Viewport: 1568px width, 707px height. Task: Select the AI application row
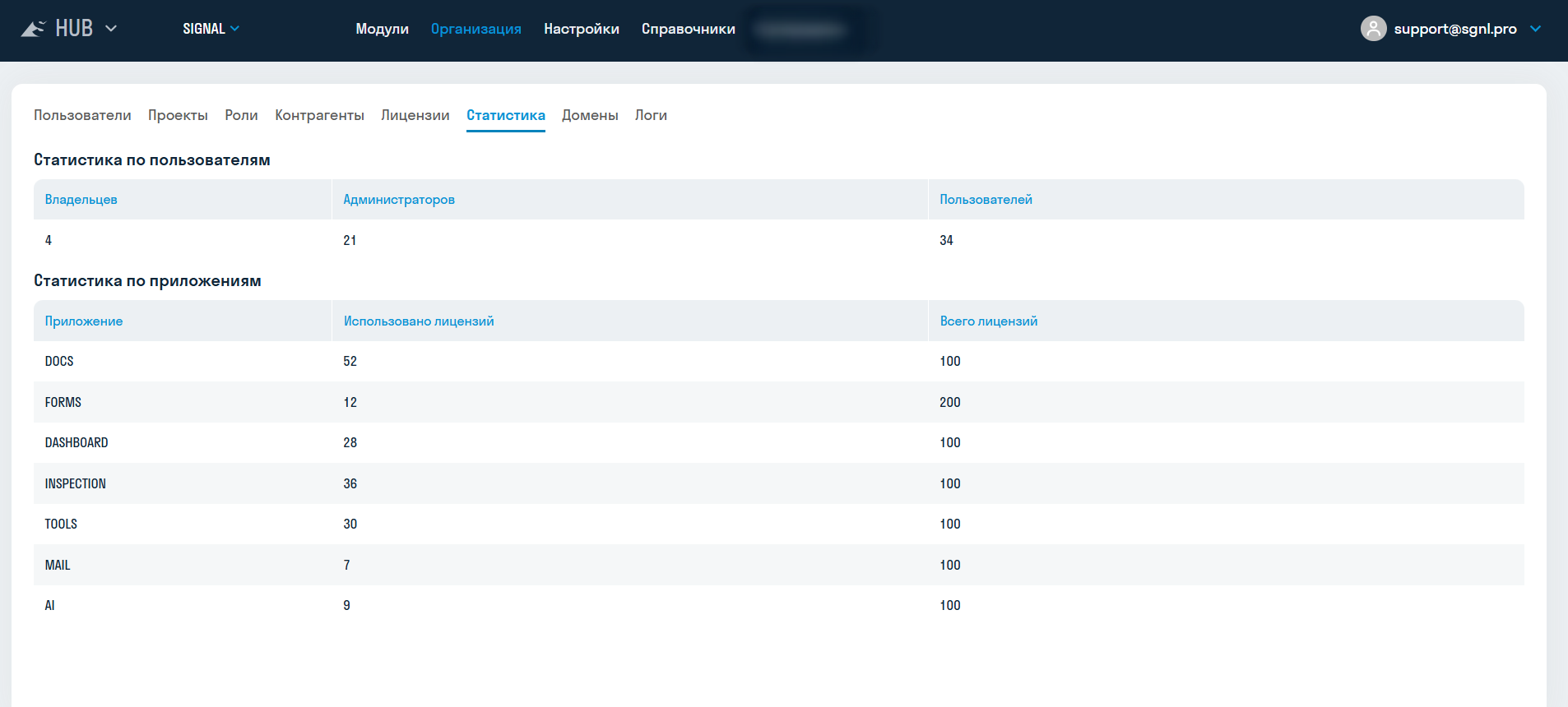click(x=779, y=606)
